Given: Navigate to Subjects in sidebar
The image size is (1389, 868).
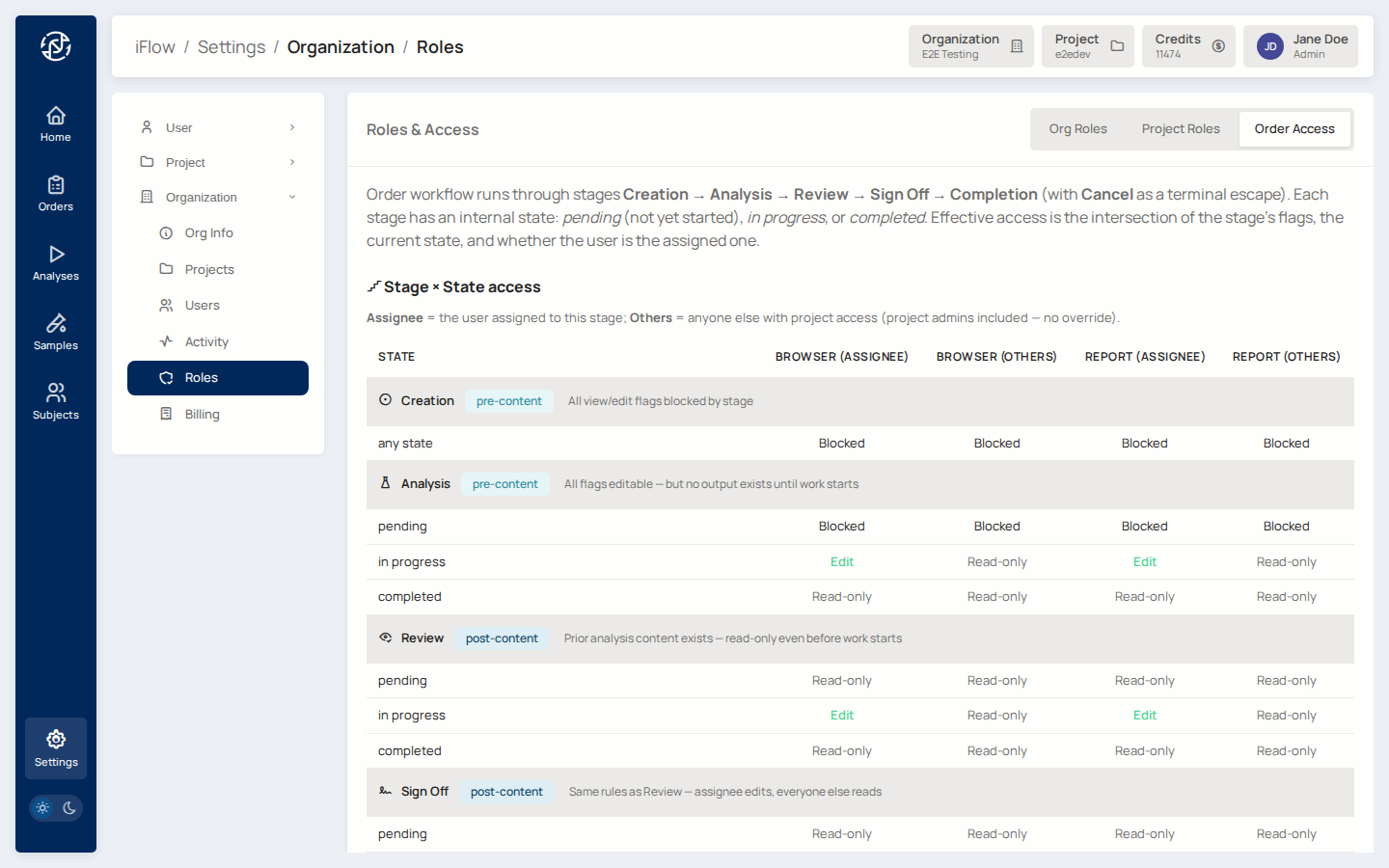Looking at the screenshot, I should 56,402.
